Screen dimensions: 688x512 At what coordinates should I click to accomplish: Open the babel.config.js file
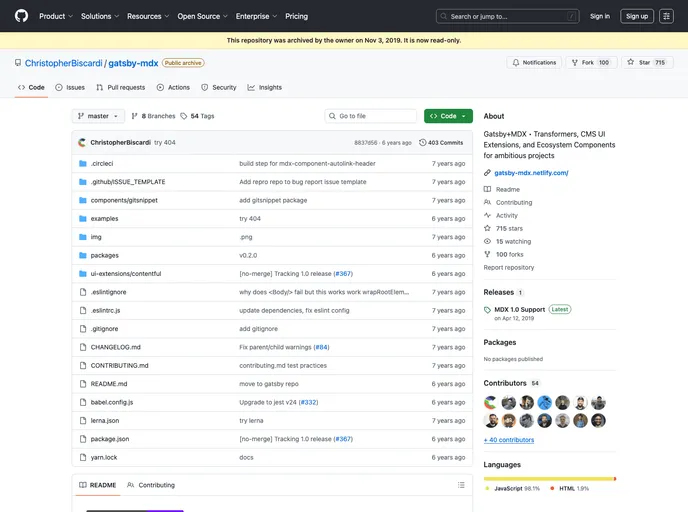click(112, 403)
